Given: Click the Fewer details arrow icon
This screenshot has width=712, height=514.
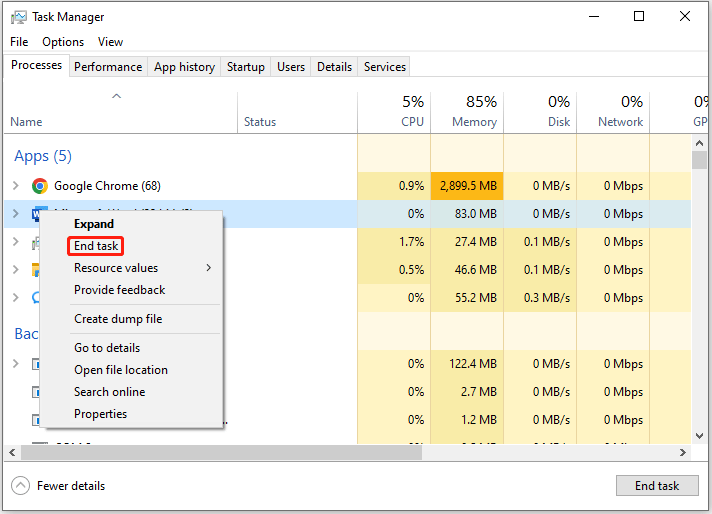Looking at the screenshot, I should point(20,486).
